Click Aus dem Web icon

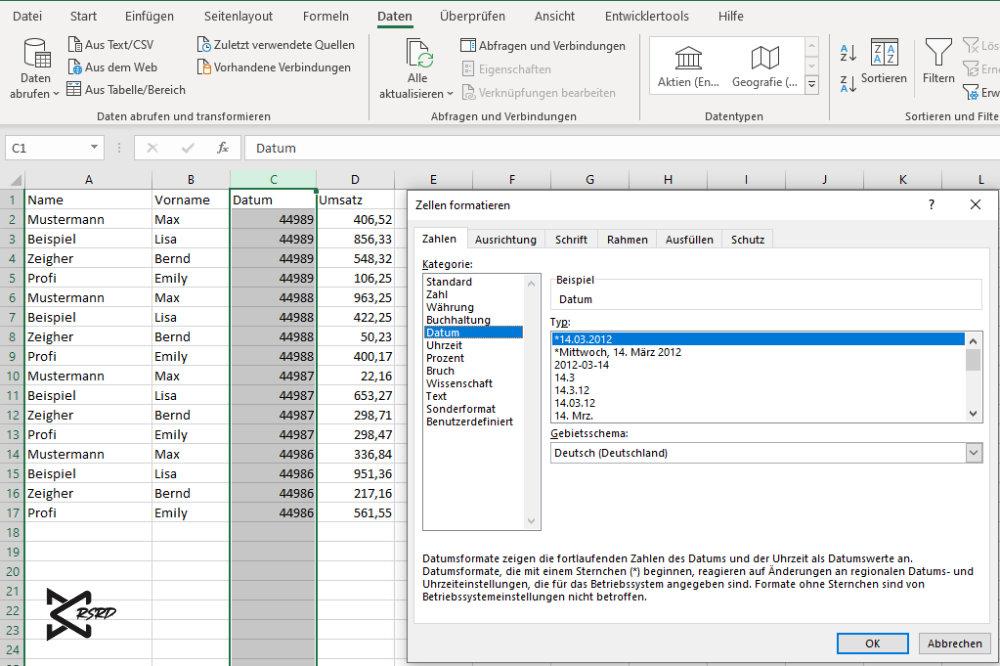point(75,67)
